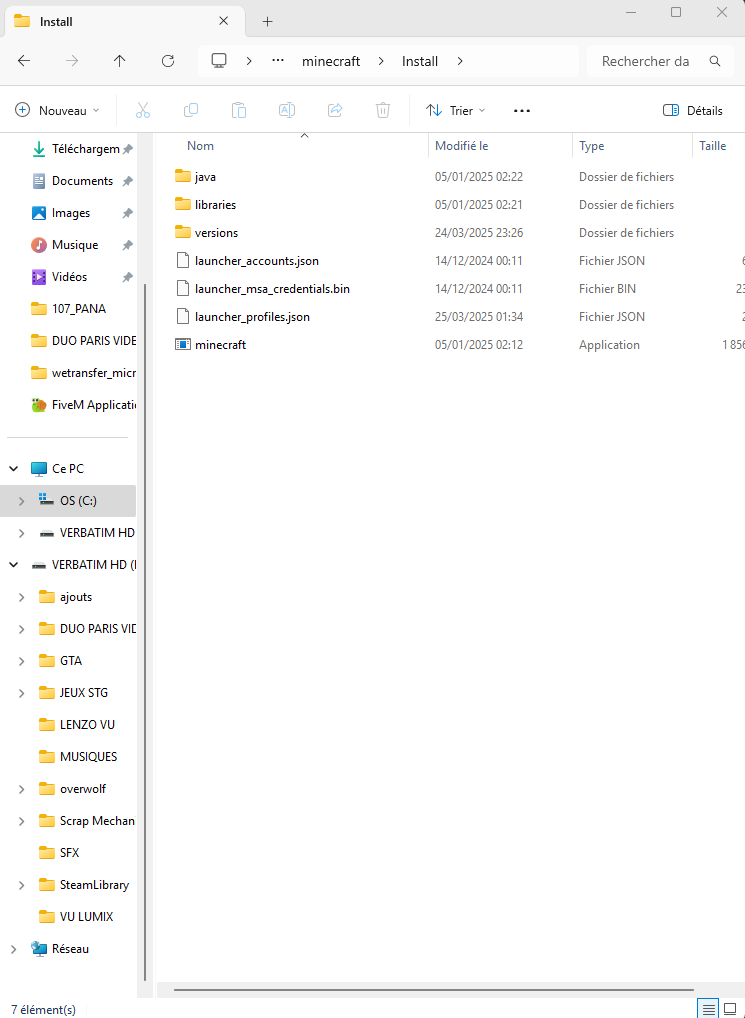Open a new tab with plus button
Image resolution: width=745 pixels, height=1018 pixels.
[x=267, y=21]
